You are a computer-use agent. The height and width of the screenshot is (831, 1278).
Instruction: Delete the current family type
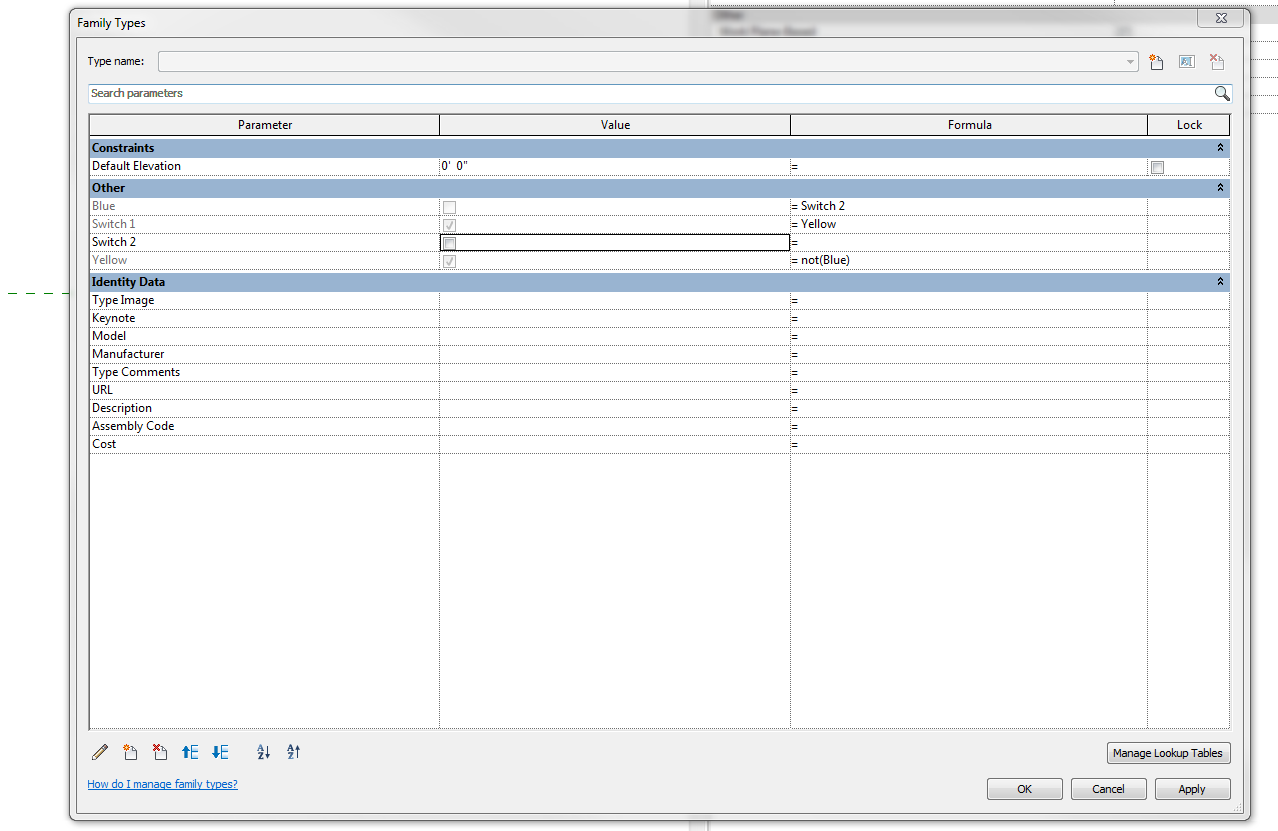[x=1216, y=61]
